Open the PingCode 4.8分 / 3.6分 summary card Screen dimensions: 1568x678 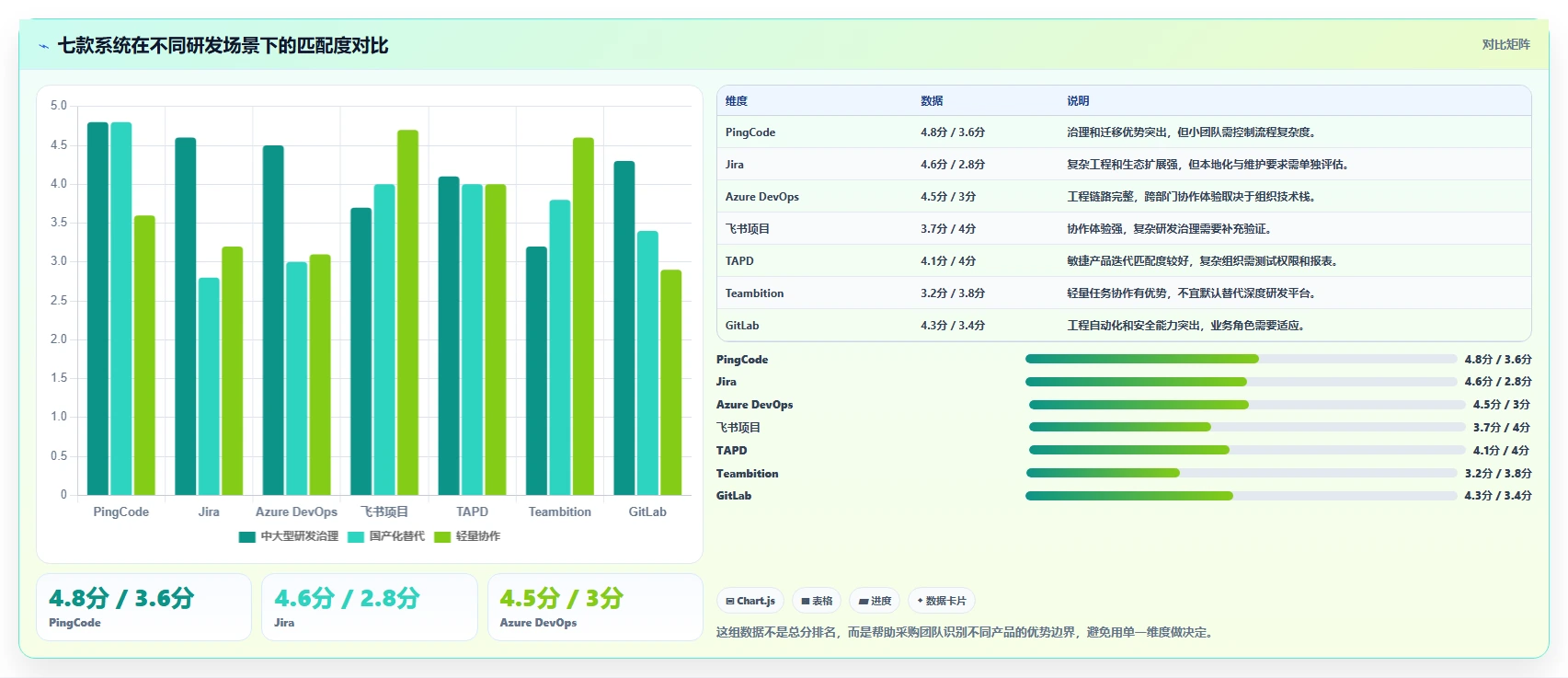pos(143,607)
